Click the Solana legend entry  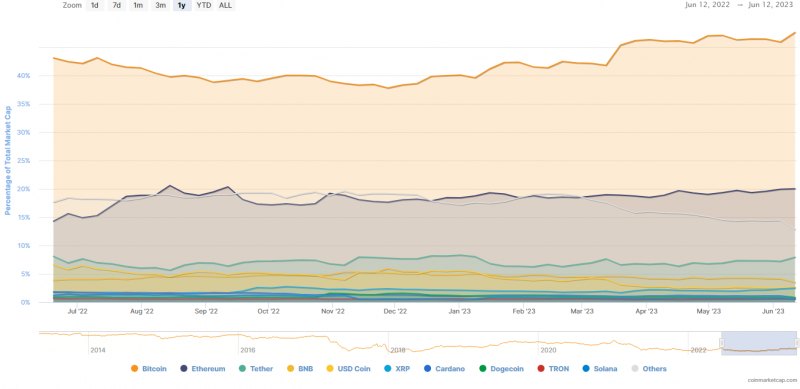click(x=600, y=369)
